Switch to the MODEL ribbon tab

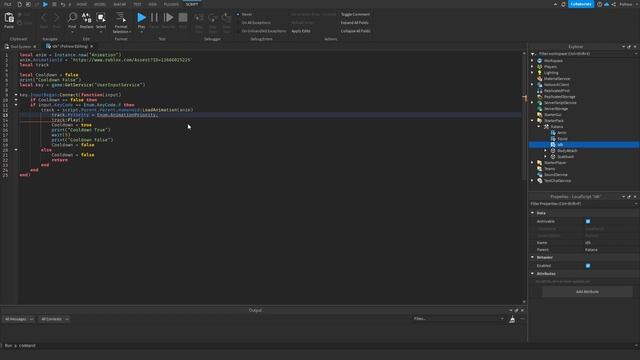(100, 4)
